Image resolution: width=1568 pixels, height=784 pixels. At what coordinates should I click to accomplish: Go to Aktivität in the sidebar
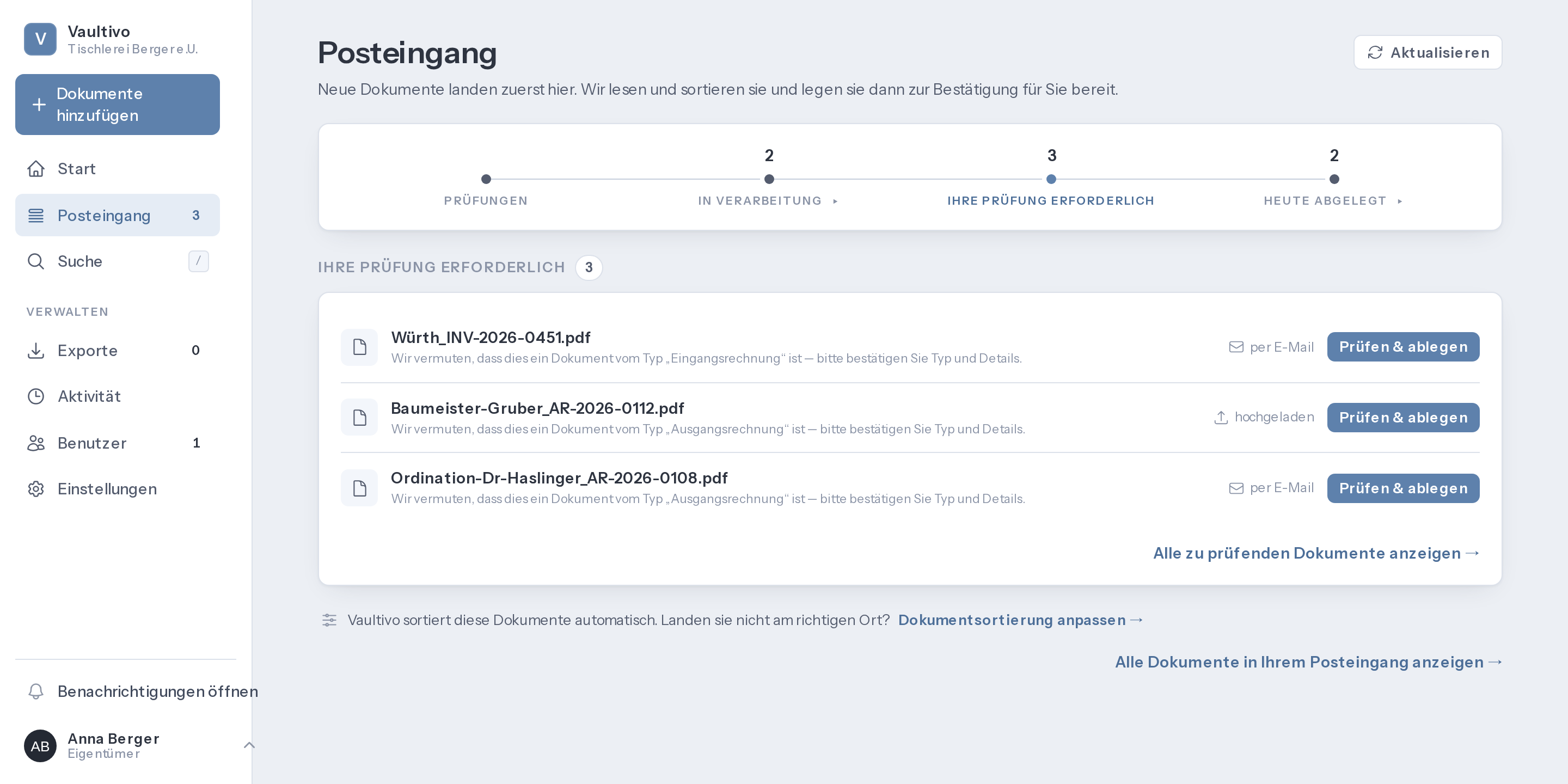118,396
